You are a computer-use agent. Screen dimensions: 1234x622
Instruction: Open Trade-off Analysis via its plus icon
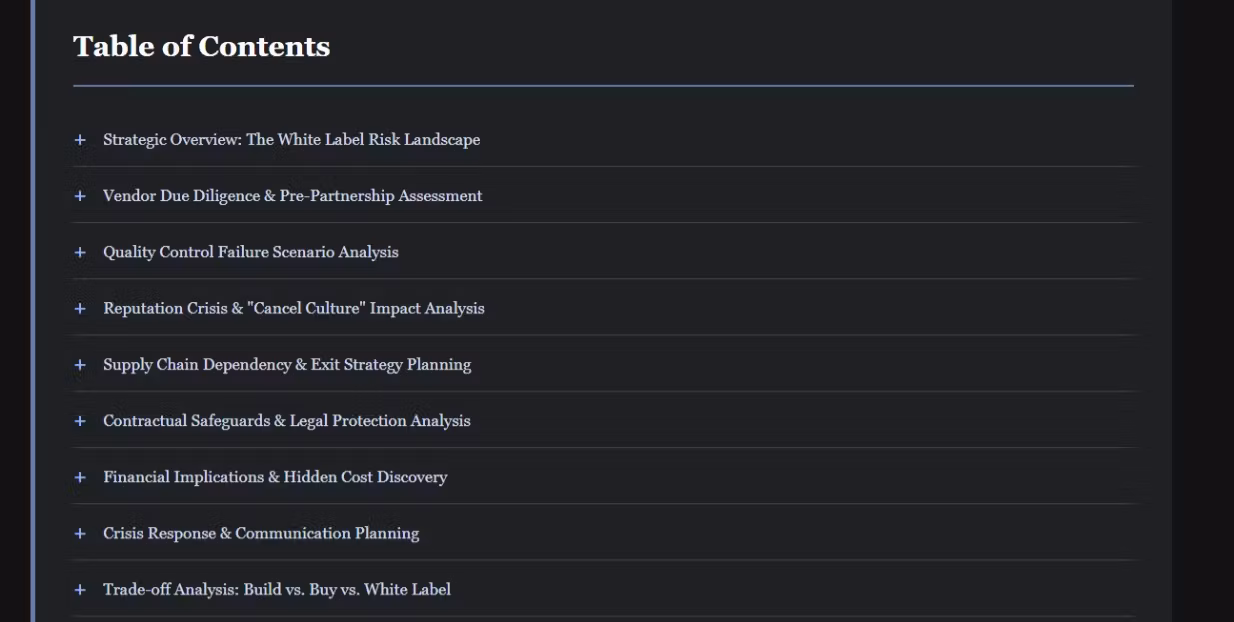80,590
